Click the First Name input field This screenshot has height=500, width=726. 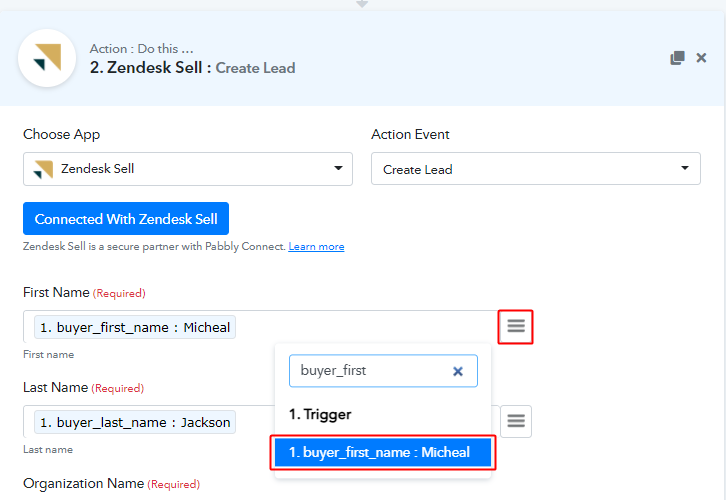tap(261, 327)
